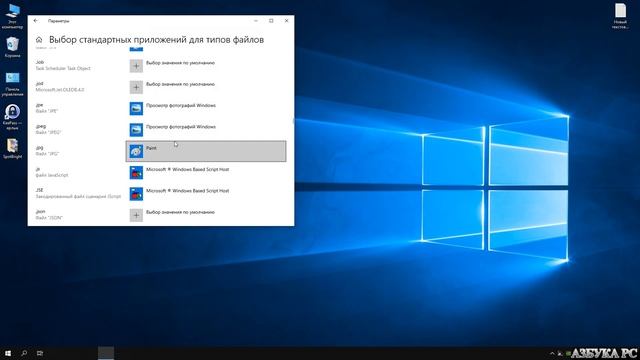Select the .JSE encoded script file label

click(x=78, y=193)
